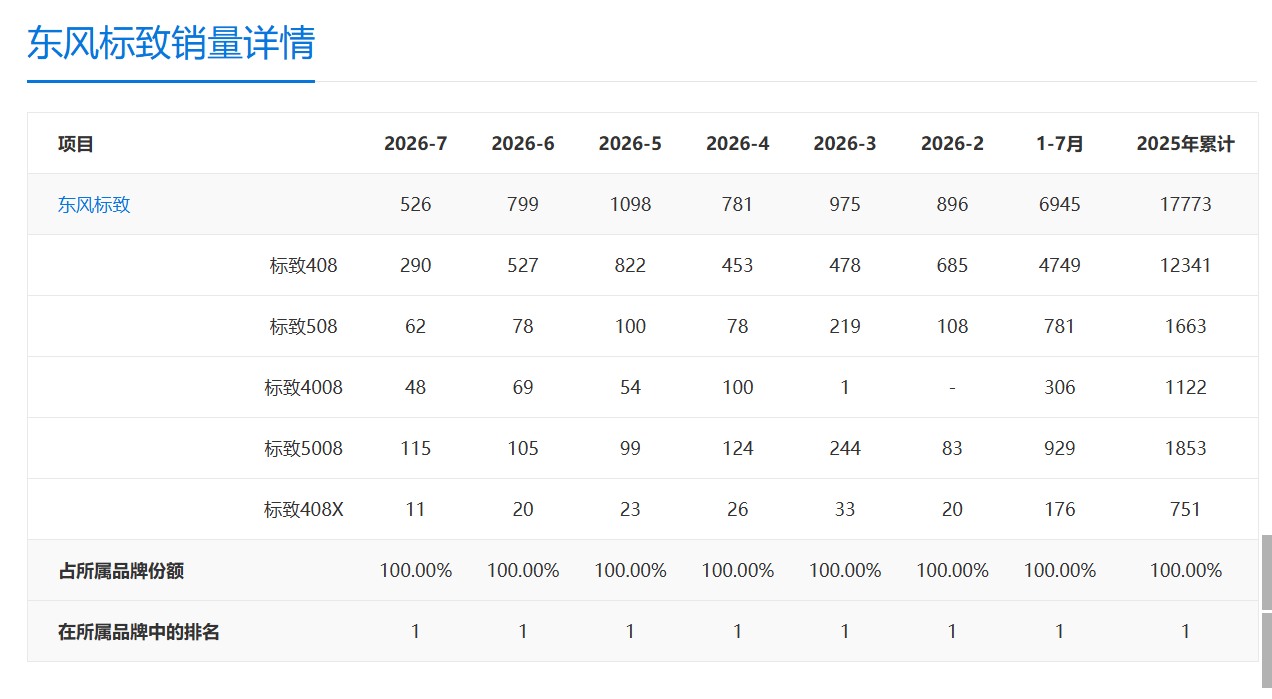The height and width of the screenshot is (699, 1272).
Task: Click the 2026-4 column header
Action: [x=738, y=144]
